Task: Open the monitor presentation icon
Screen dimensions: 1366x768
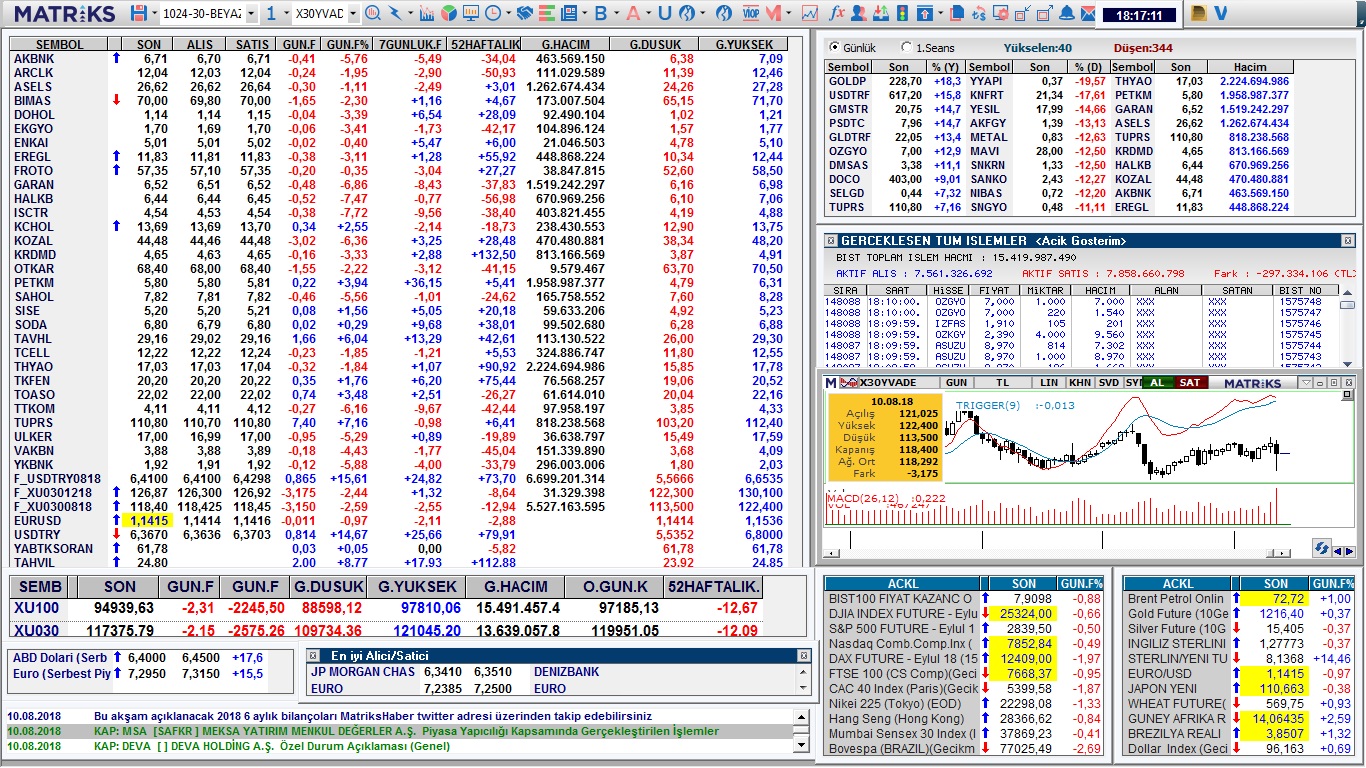Action: (x=471, y=13)
